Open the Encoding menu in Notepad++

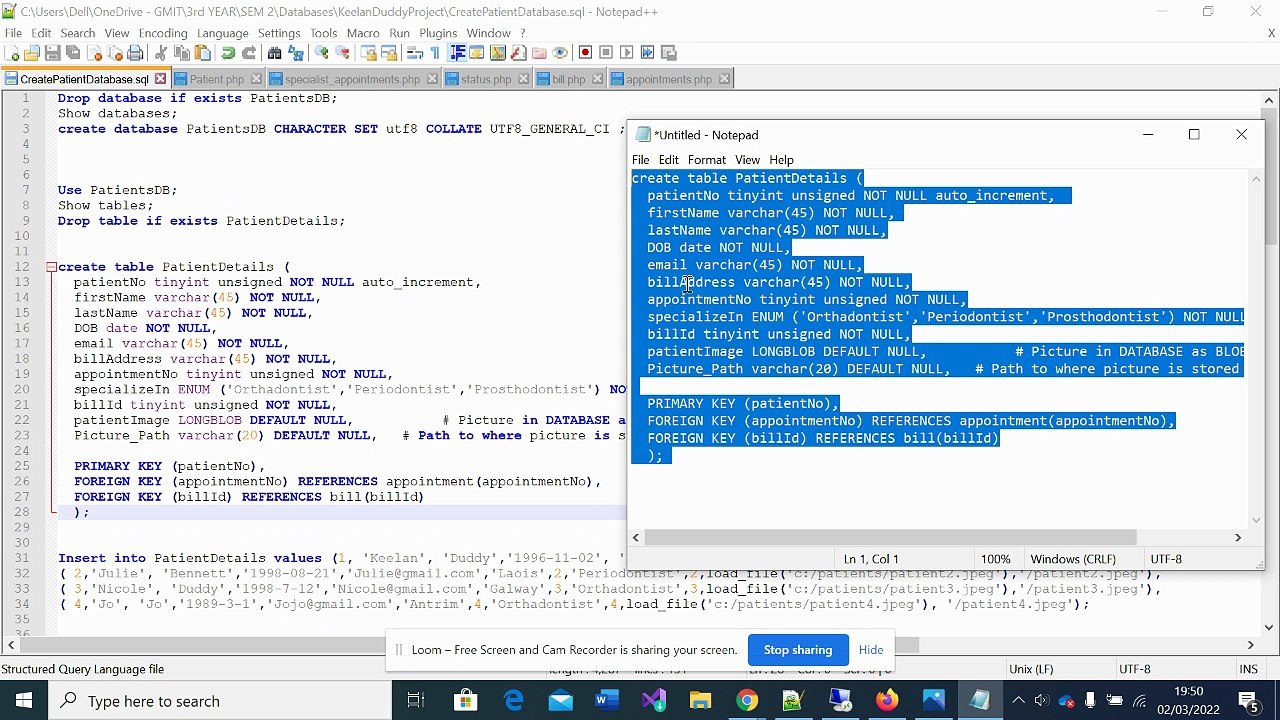click(163, 33)
